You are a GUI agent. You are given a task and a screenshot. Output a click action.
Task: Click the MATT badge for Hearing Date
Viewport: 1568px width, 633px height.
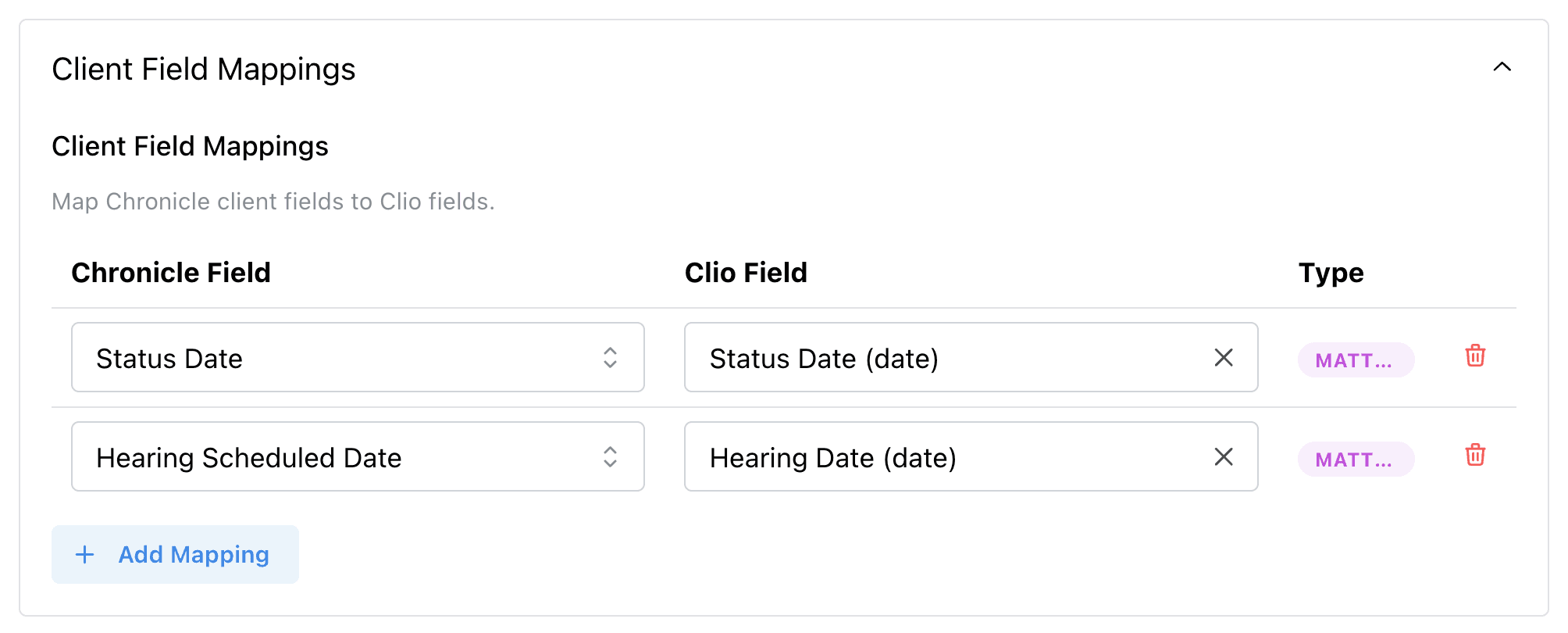(1356, 459)
